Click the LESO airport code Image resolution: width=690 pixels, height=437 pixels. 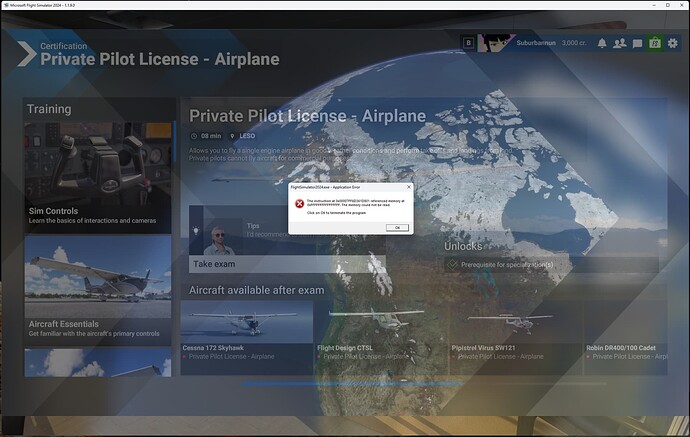coord(247,136)
